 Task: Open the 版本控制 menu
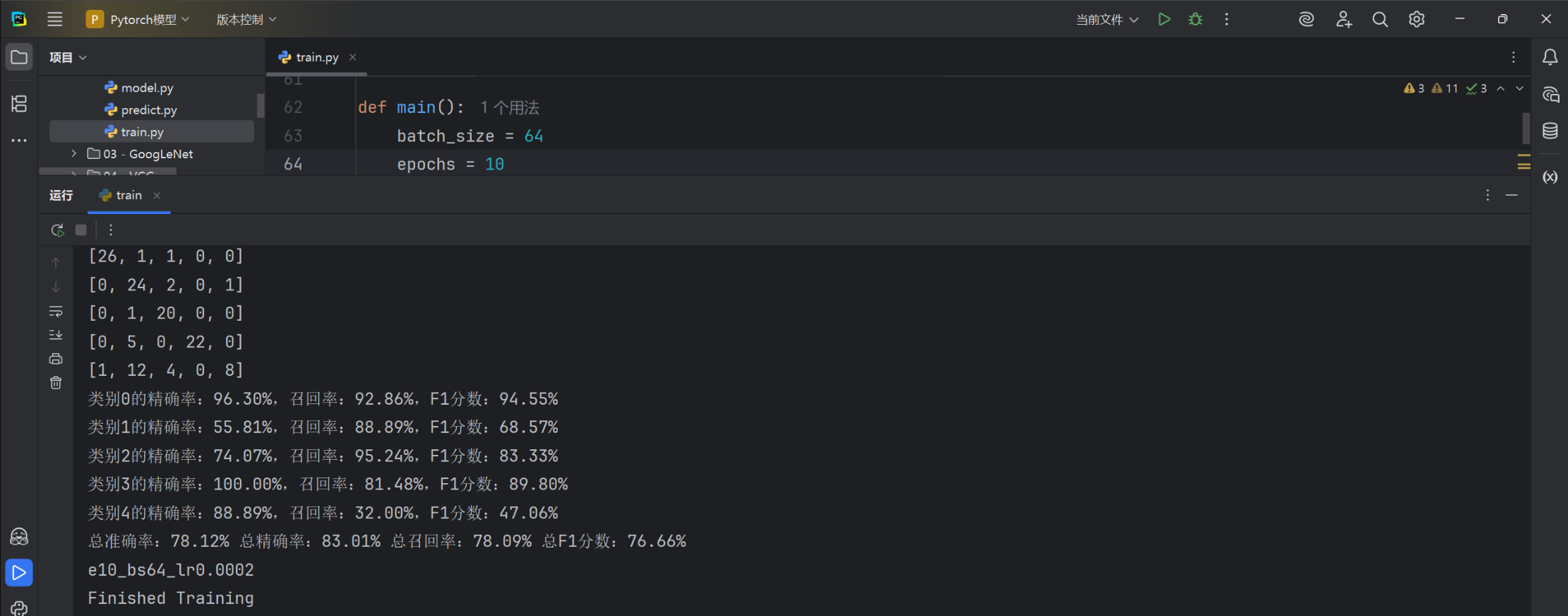pyautogui.click(x=246, y=20)
